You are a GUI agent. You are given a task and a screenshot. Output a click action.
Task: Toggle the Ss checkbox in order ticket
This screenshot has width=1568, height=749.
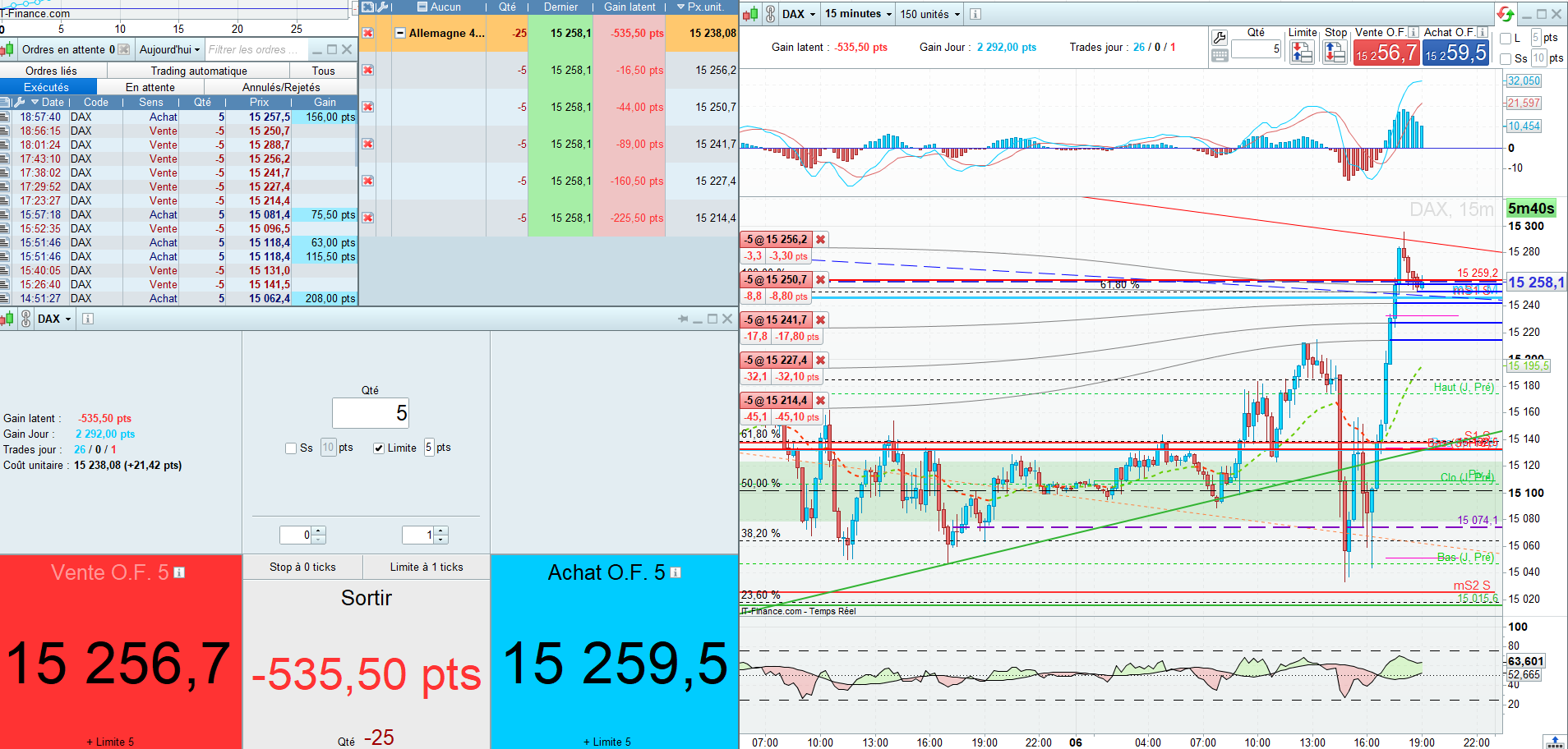[x=290, y=448]
